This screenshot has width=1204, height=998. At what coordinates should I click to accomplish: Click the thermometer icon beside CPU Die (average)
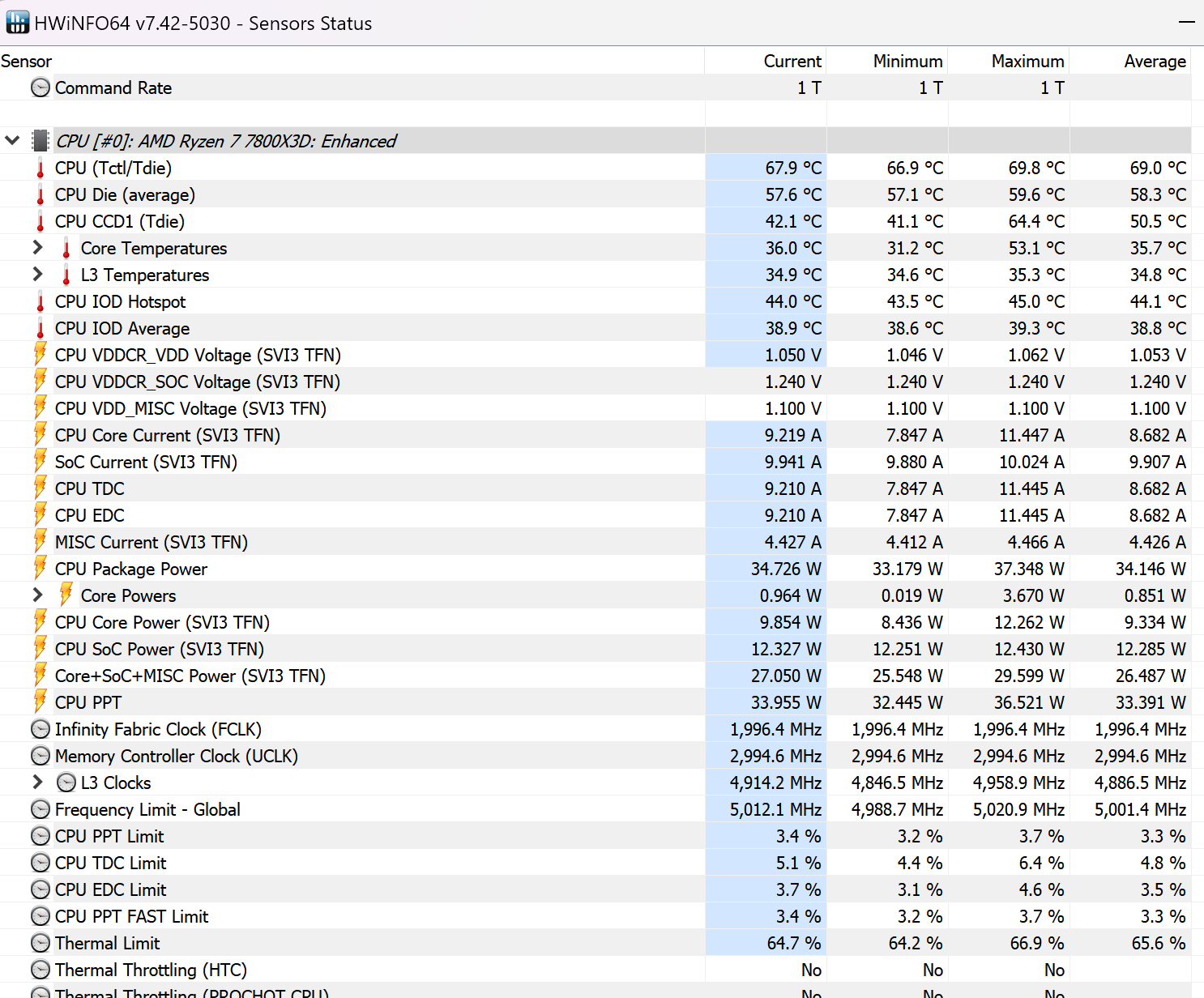(40, 194)
